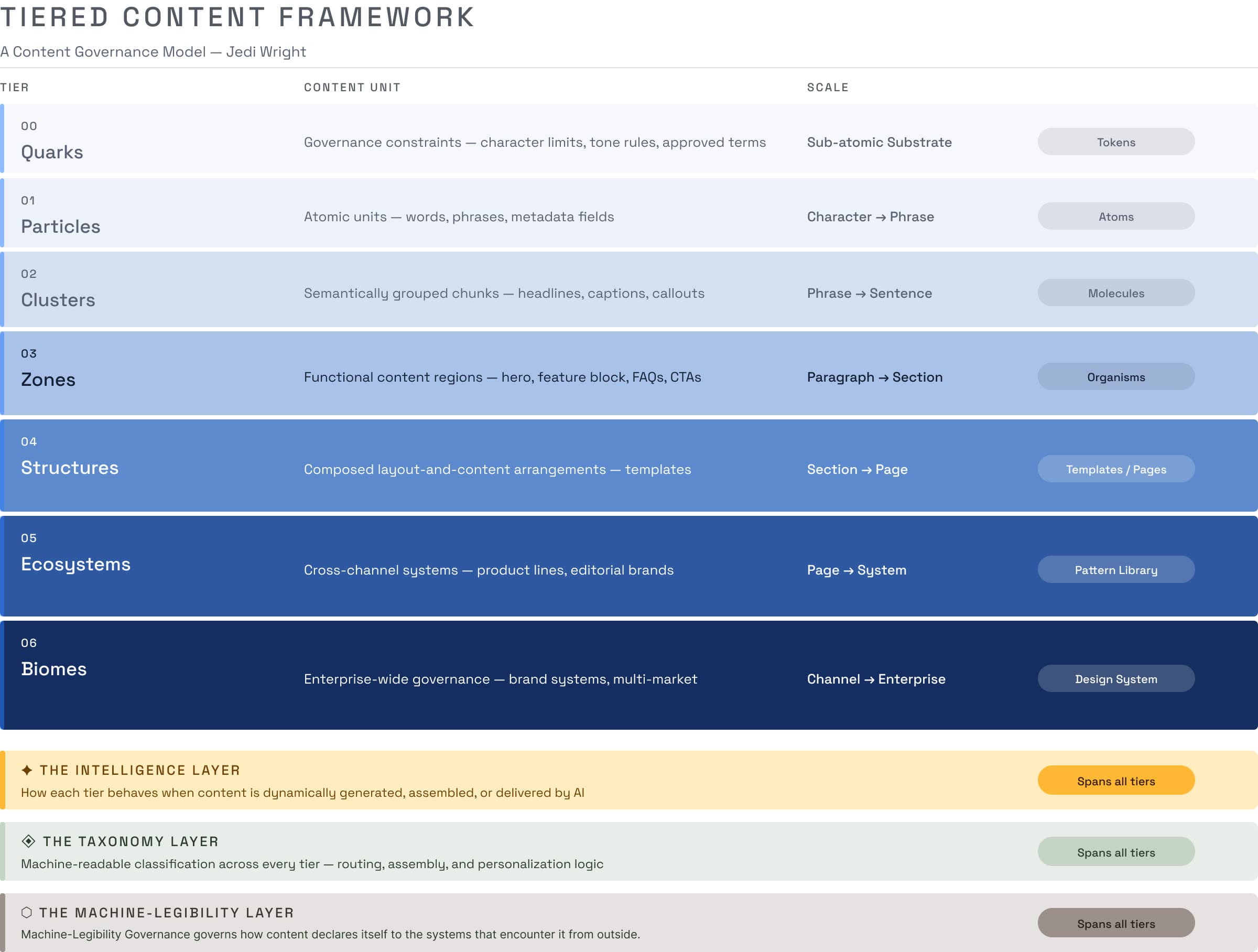Click THE INTELLIGENCE LAYER heading
The image size is (1258, 952).
pyautogui.click(x=140, y=770)
